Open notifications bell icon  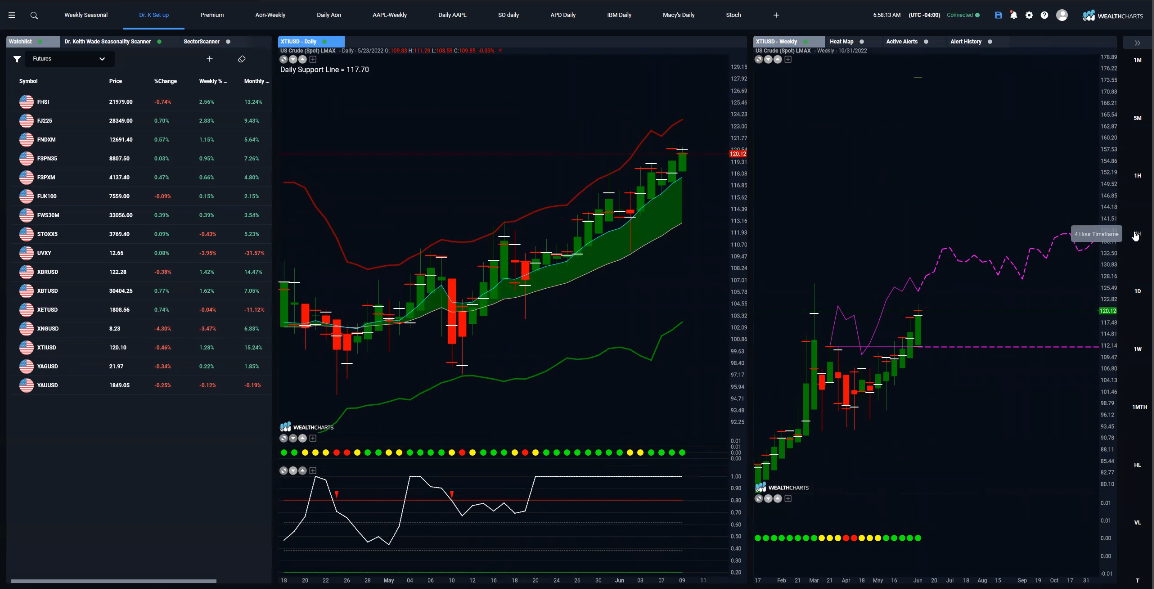click(1013, 15)
